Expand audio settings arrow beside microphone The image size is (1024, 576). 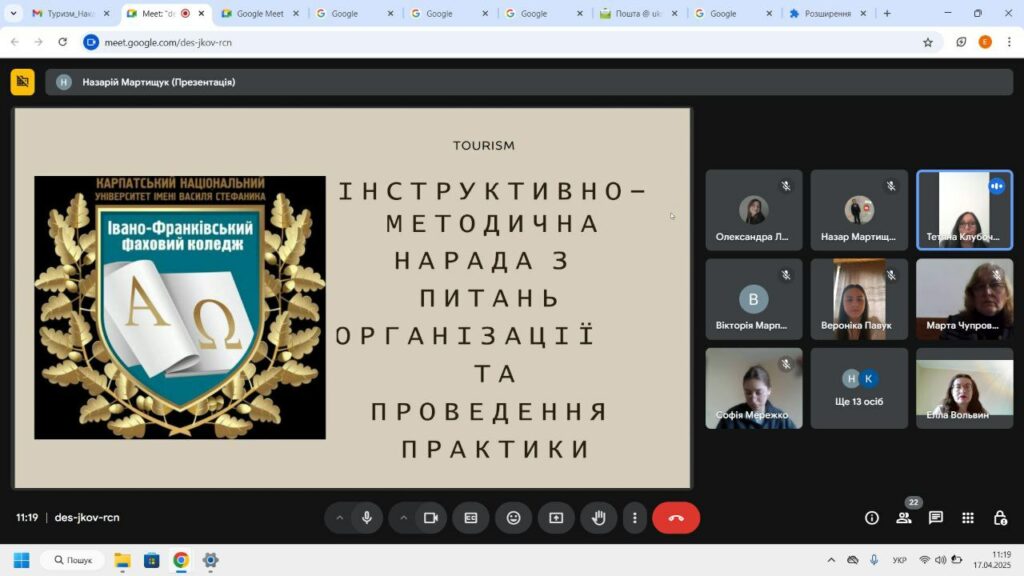339,518
